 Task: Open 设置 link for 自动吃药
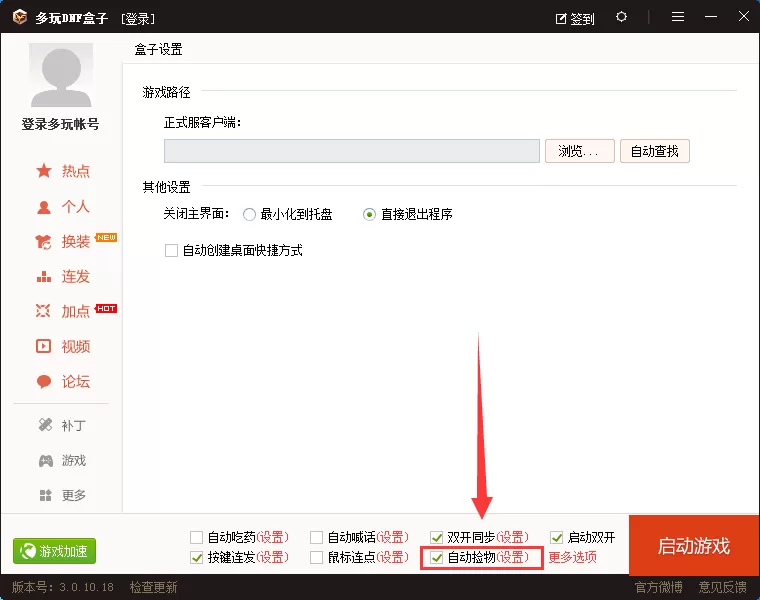(272, 537)
